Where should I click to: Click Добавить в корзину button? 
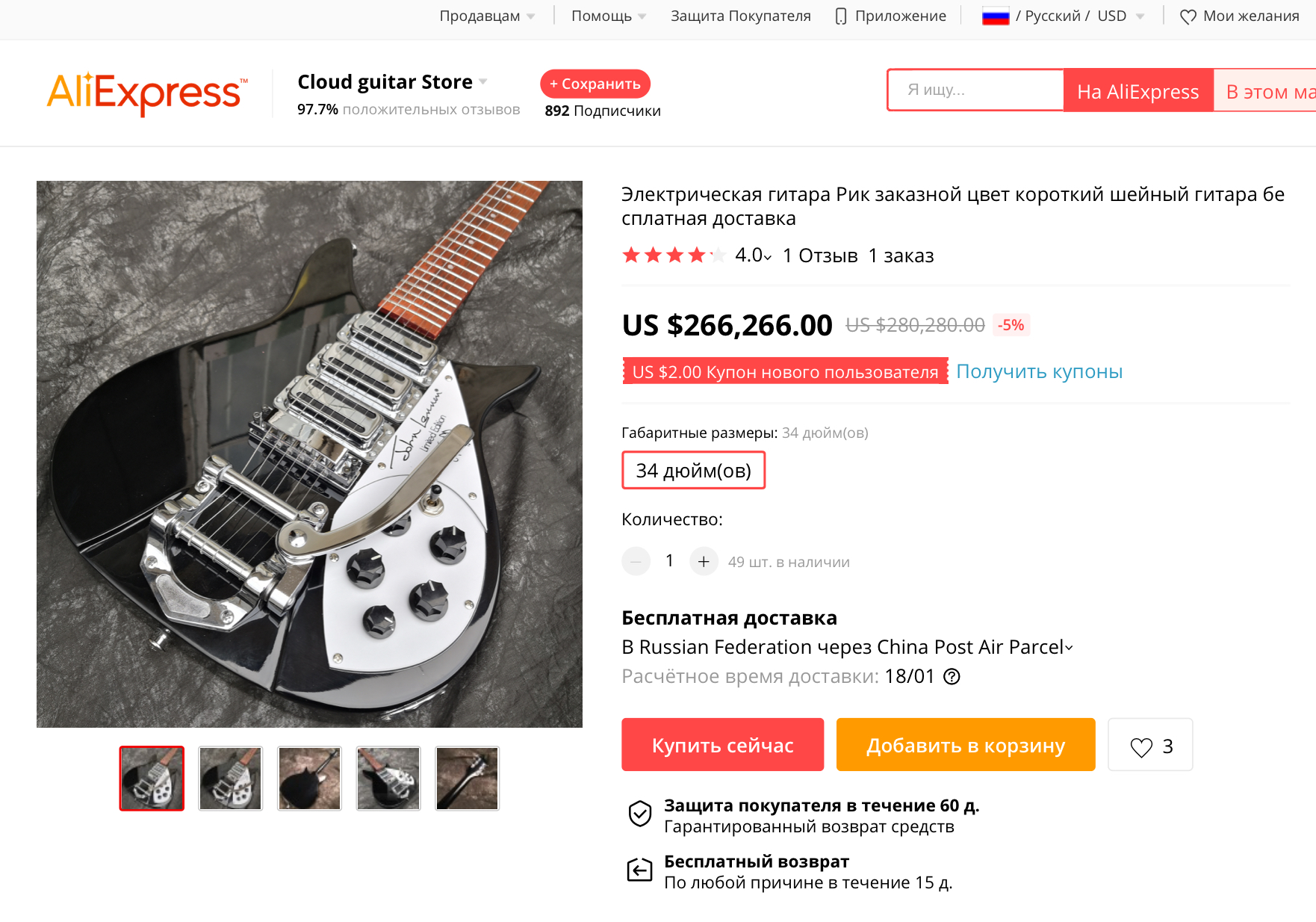[x=965, y=745]
